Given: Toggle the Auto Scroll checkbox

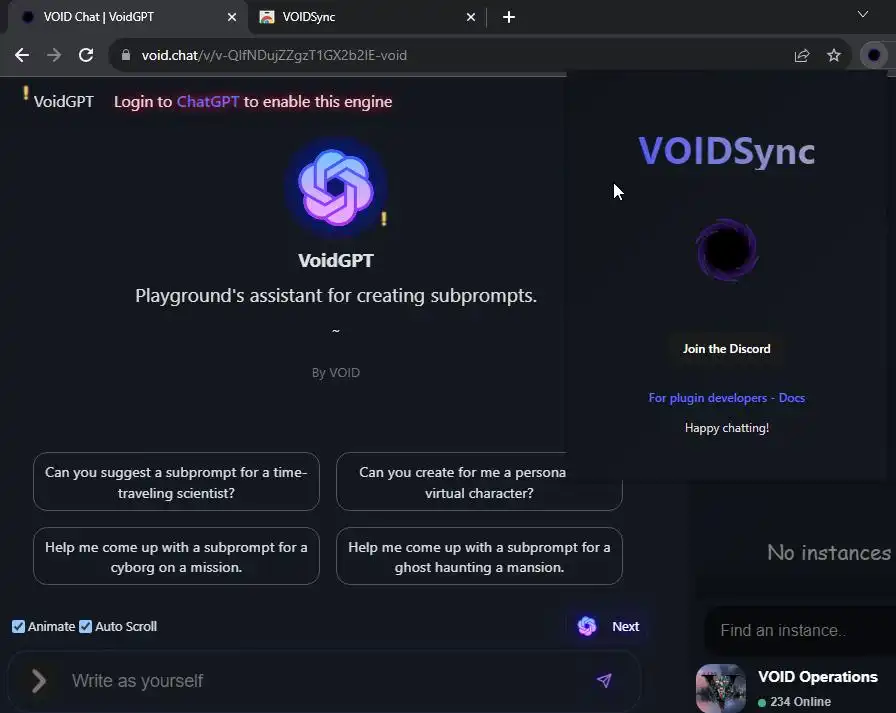Looking at the screenshot, I should (x=85, y=627).
